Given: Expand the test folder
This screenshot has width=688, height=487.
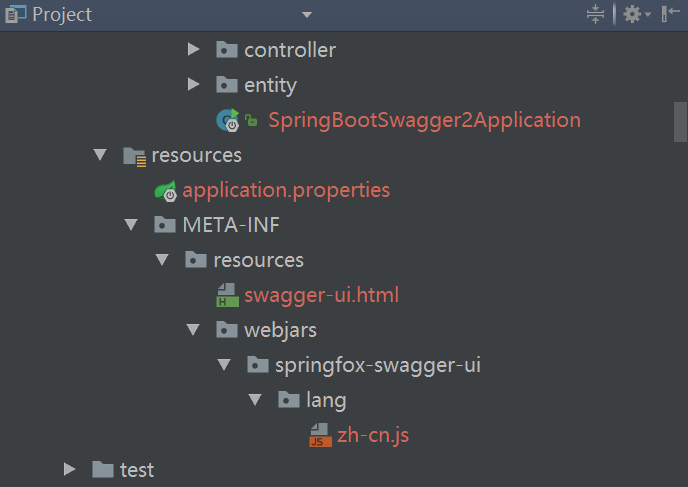Looking at the screenshot, I should (69, 469).
